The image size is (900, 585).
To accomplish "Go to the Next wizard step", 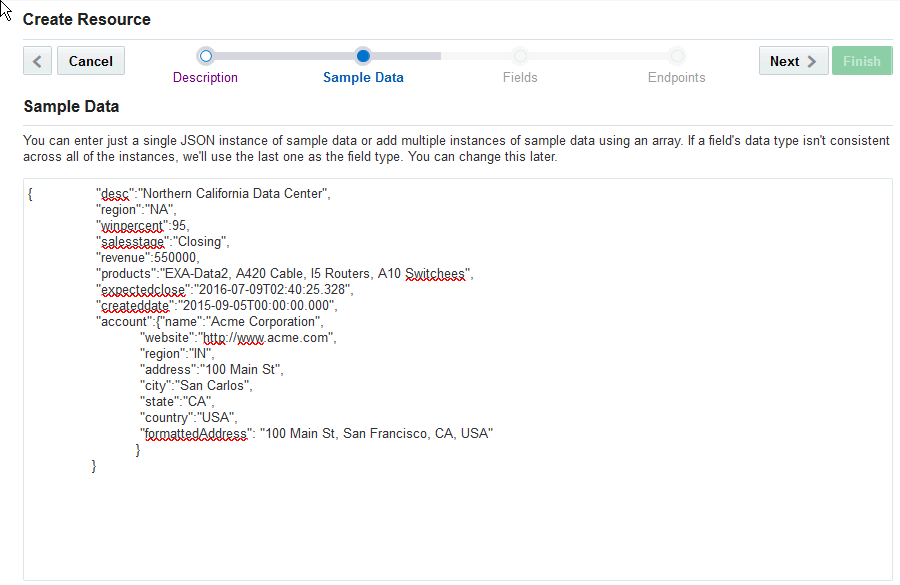I will [x=793, y=61].
